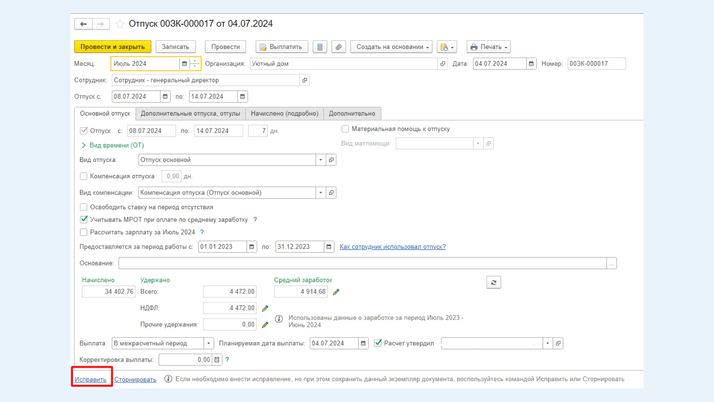Screen dimensions: 714x402
Task: Go forward with the right arrow button
Action: 101,24
